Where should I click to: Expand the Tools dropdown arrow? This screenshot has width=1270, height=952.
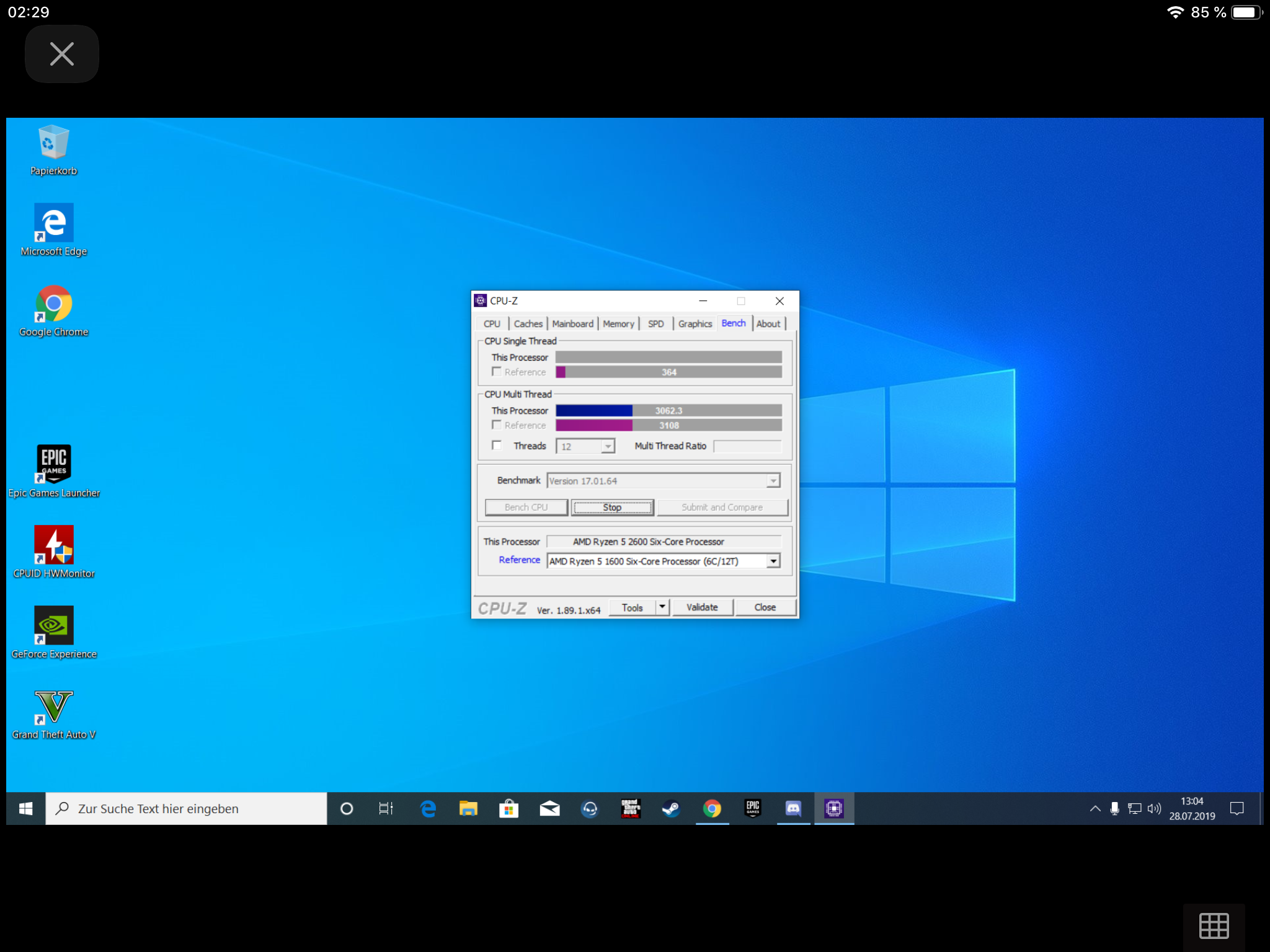(x=662, y=607)
